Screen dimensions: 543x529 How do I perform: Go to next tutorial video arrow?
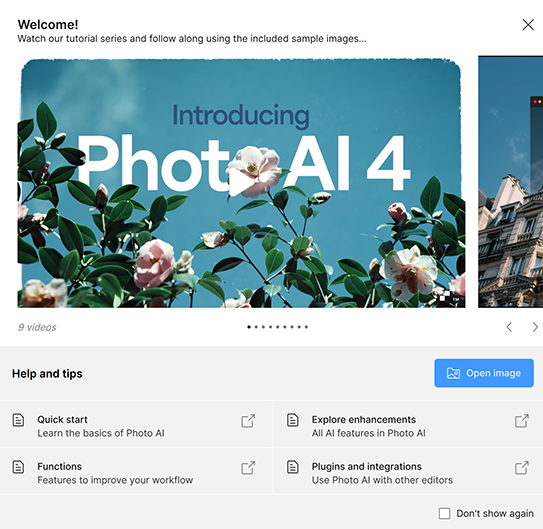click(x=535, y=327)
